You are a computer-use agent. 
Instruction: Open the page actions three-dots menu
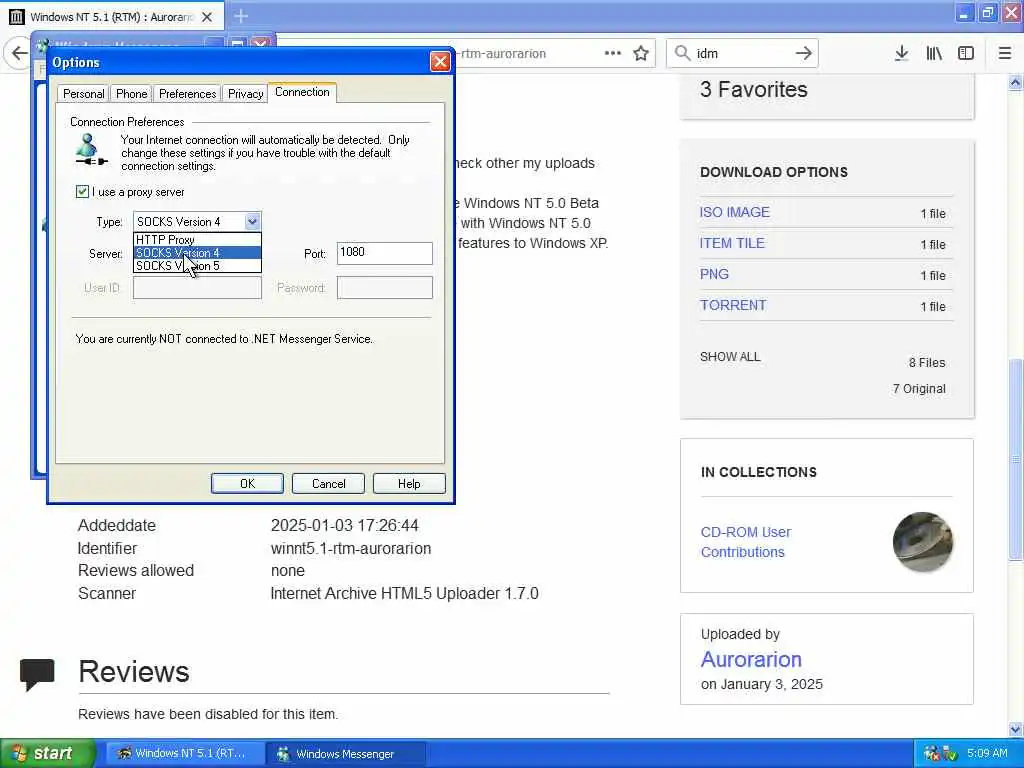coord(613,53)
